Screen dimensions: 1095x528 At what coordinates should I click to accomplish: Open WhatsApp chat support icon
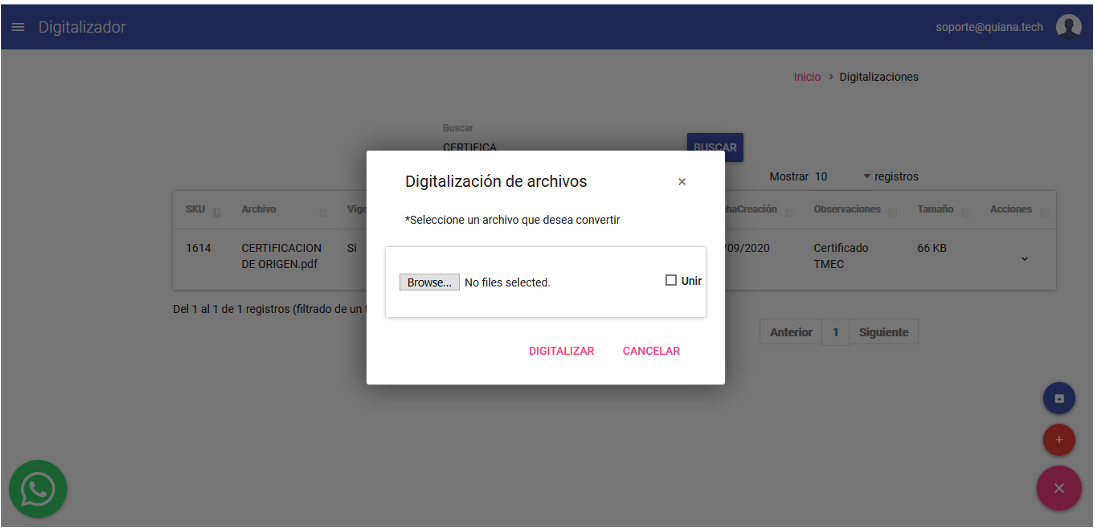point(38,489)
